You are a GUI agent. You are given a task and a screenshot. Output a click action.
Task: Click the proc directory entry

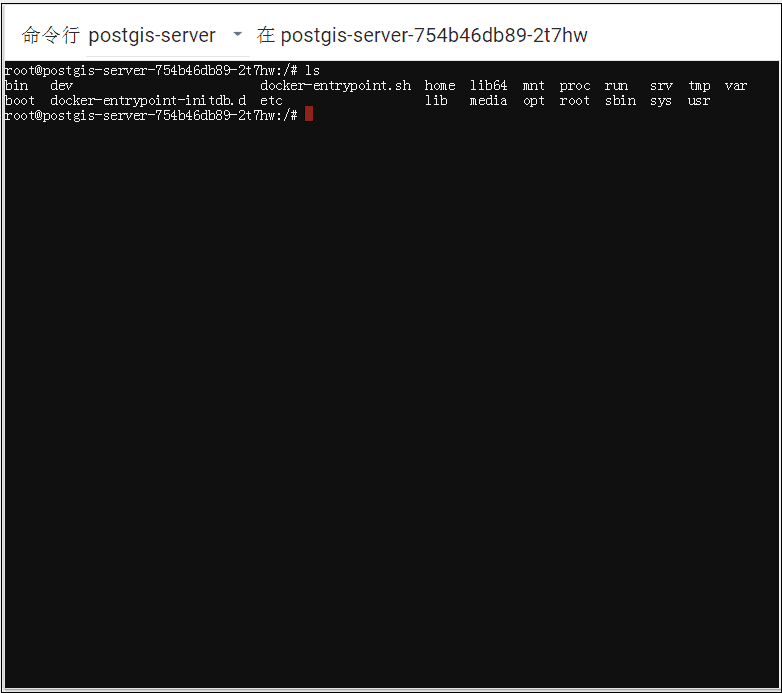(574, 86)
